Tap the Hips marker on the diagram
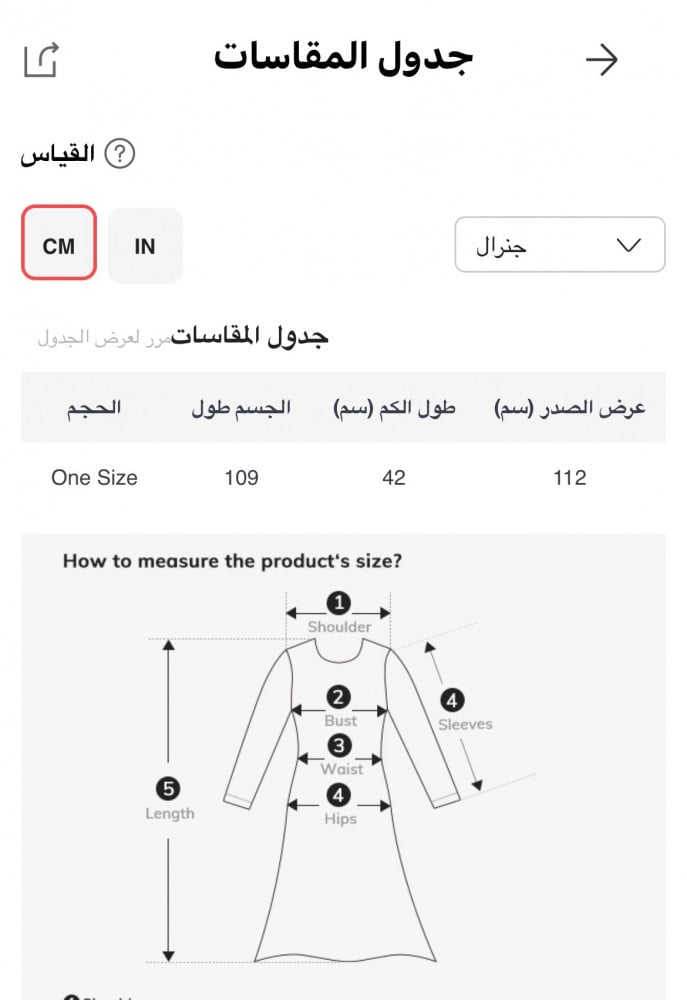This screenshot has height=1000, width=687. 340,795
